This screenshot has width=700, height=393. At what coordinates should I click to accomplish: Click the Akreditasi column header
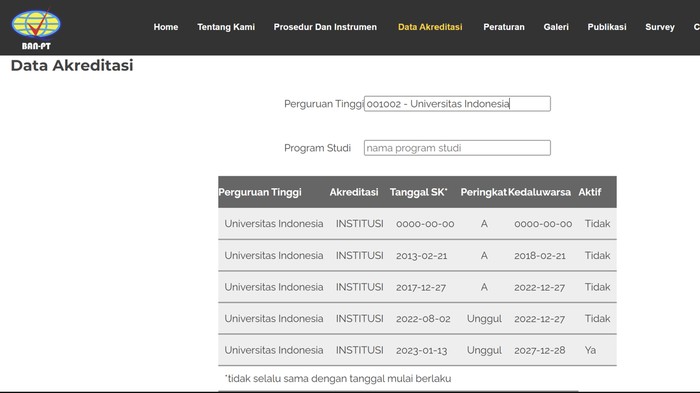354,192
